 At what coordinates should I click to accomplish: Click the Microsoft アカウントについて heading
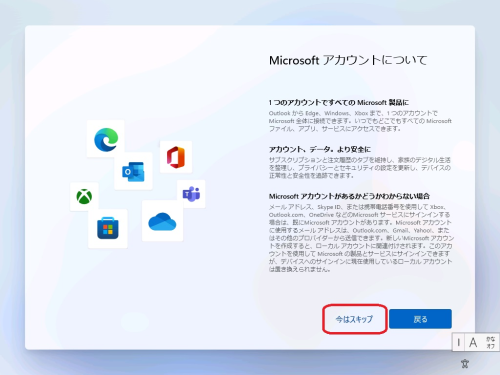pyautogui.click(x=348, y=60)
